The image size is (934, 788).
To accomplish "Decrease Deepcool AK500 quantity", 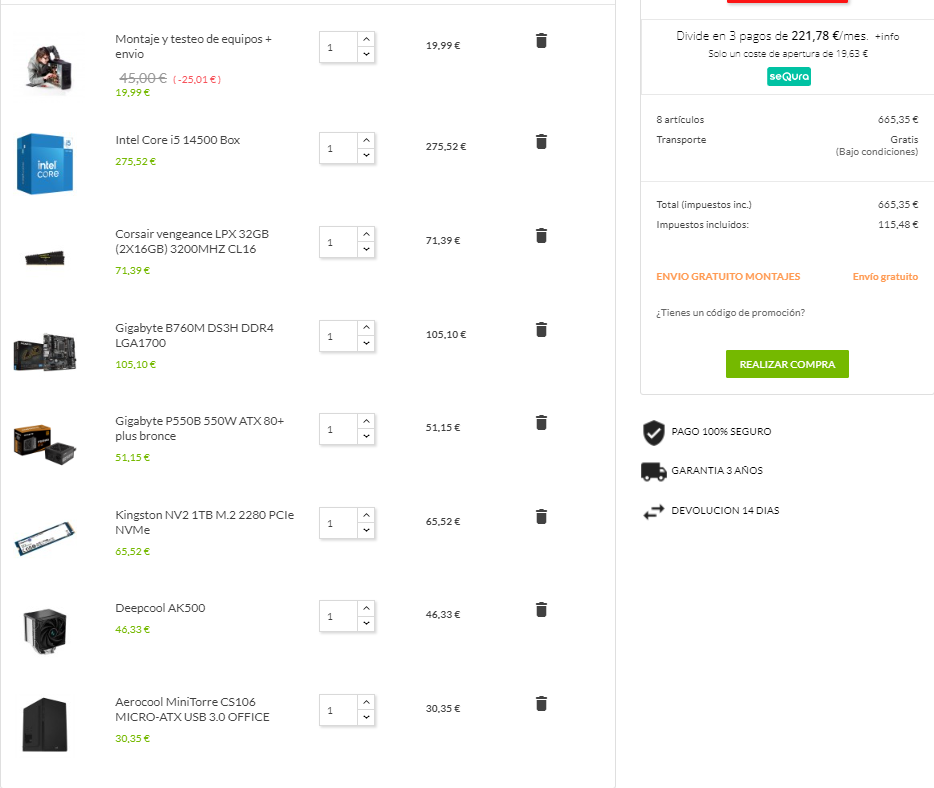I will [x=366, y=624].
